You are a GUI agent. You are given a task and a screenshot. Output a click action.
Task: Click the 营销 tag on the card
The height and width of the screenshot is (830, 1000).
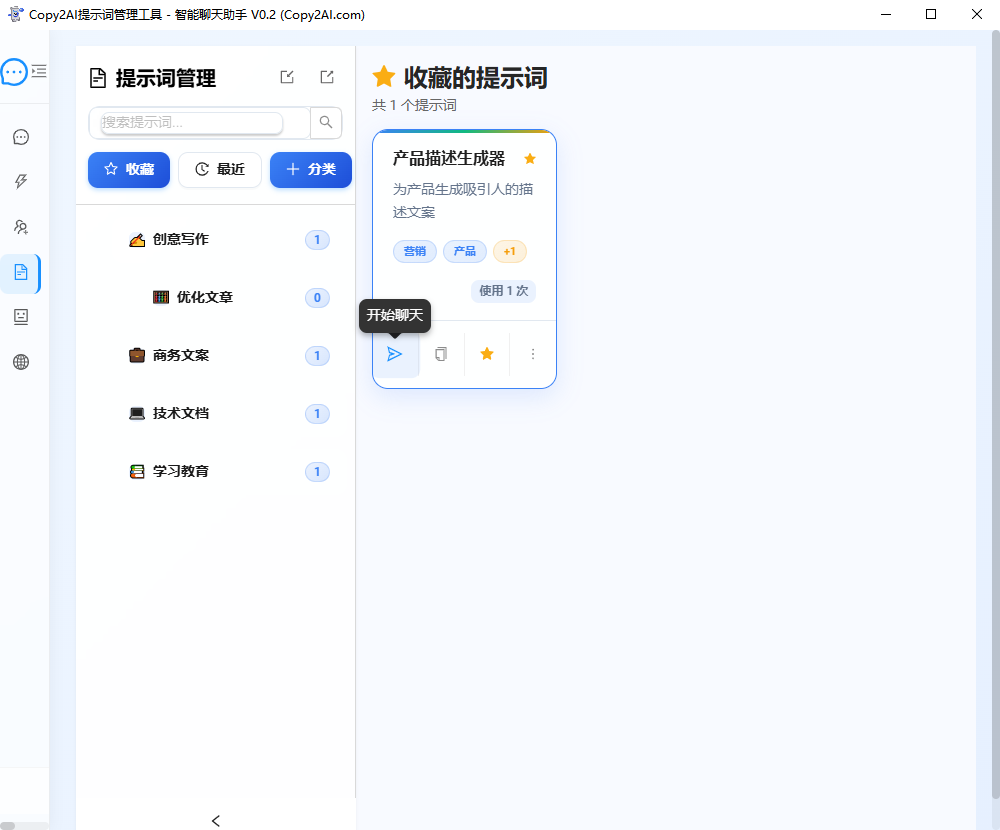(x=415, y=251)
